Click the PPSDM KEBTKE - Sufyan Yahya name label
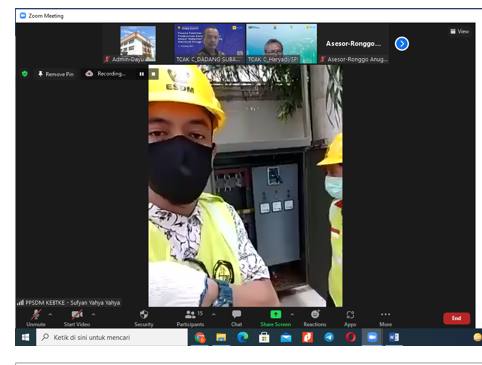 tap(72, 303)
